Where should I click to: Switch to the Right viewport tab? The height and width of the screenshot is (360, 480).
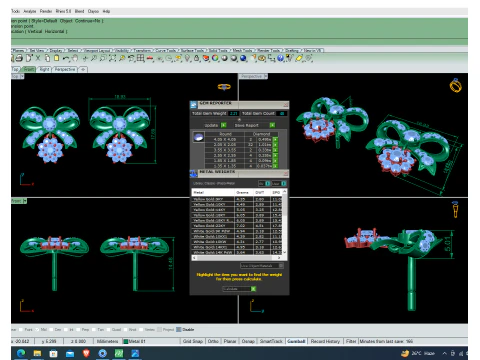[44, 69]
